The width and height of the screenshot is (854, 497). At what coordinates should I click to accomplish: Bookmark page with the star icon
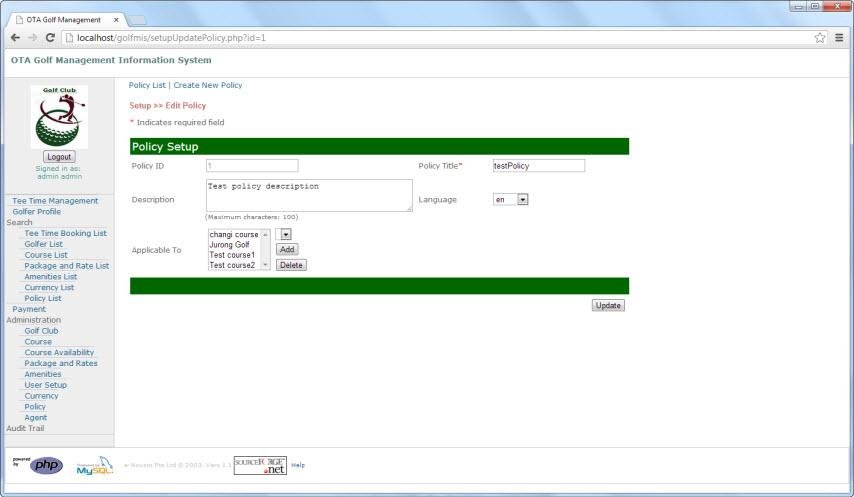tap(820, 38)
